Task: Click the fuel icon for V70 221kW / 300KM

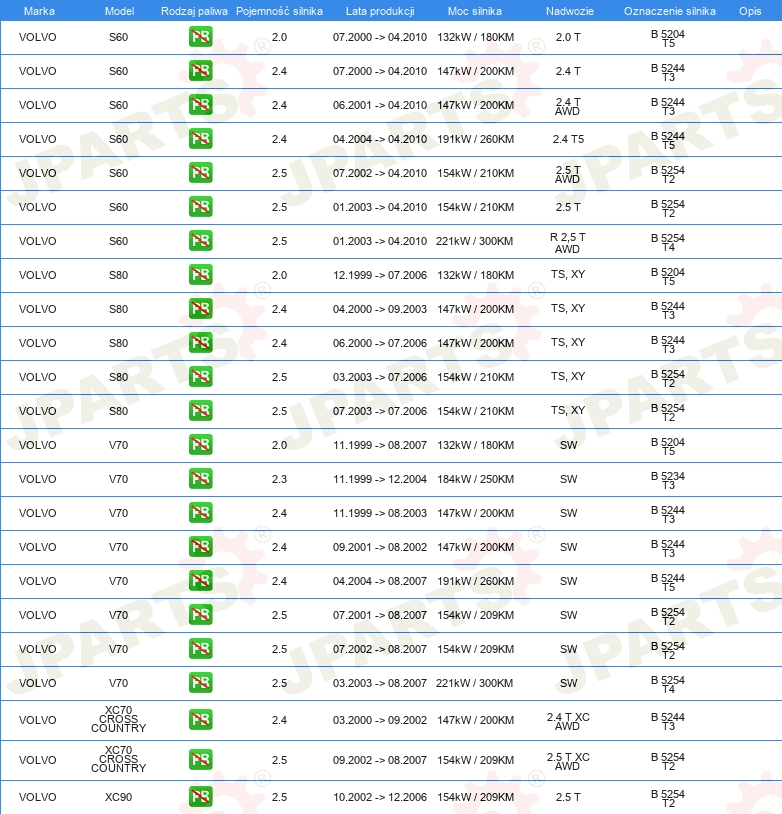Action: pos(200,683)
